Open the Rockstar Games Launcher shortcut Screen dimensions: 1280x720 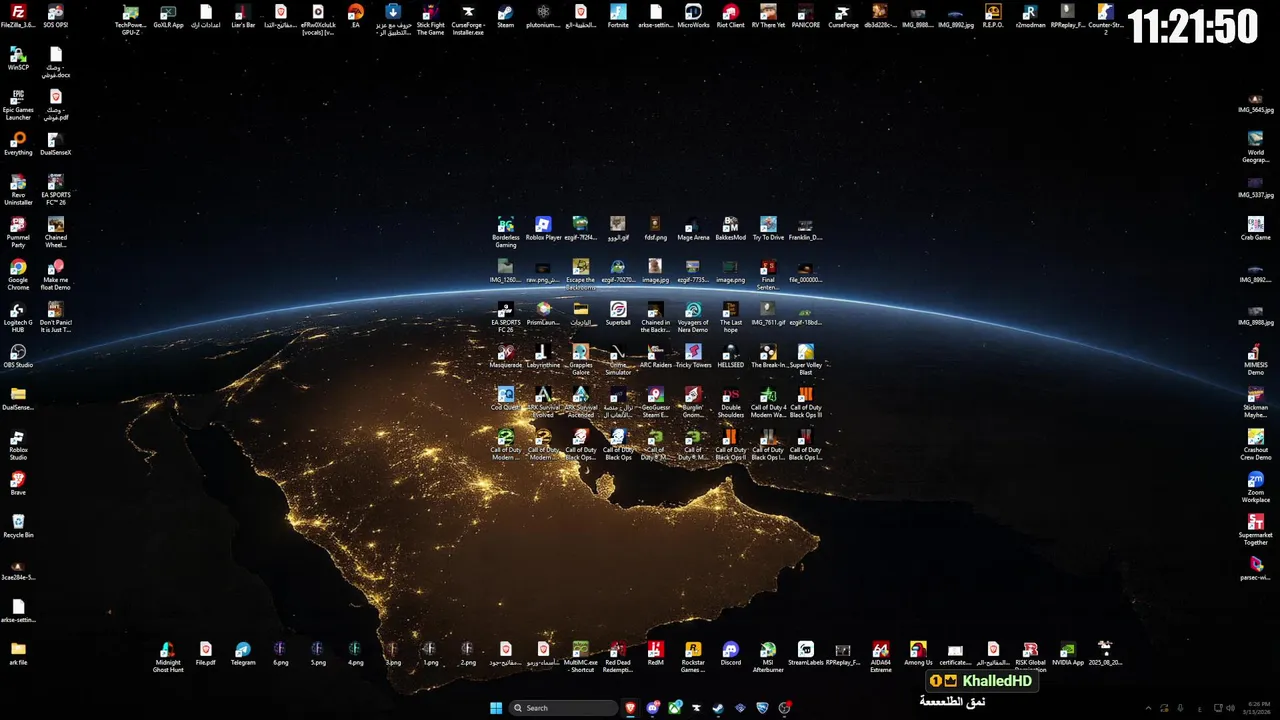(693, 657)
